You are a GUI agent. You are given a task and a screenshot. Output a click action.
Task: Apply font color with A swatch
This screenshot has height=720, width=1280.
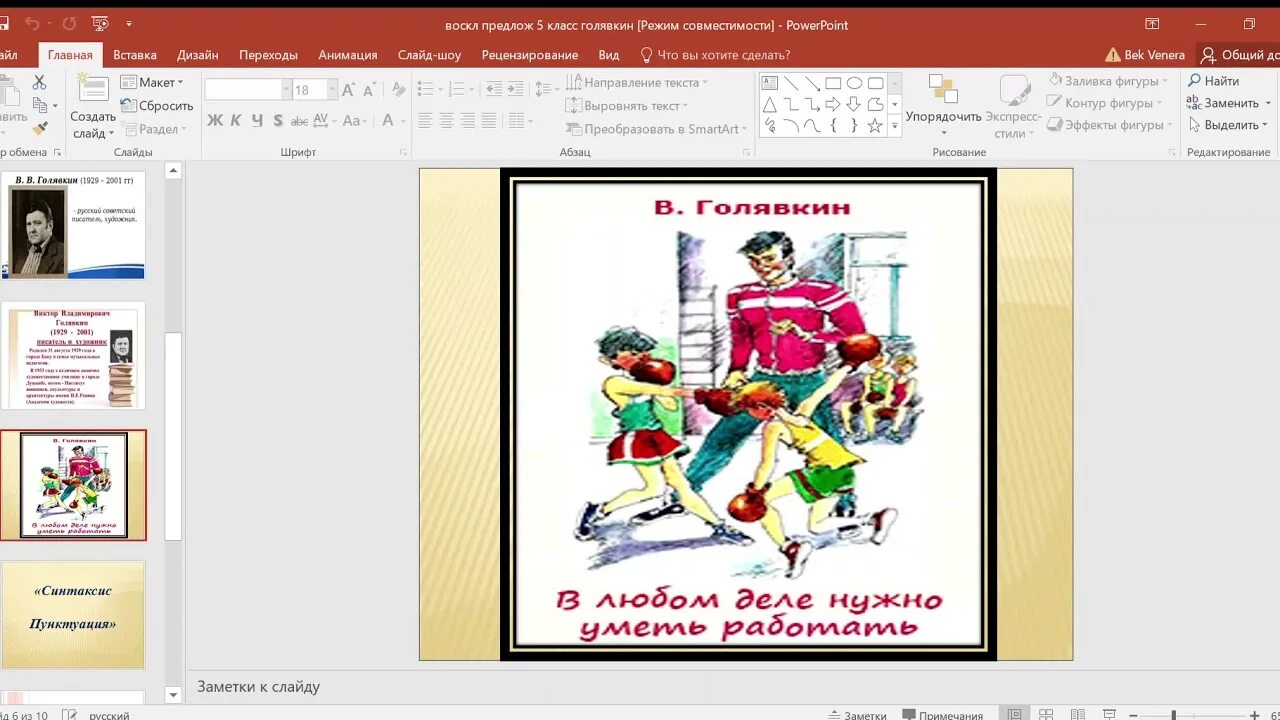click(388, 121)
